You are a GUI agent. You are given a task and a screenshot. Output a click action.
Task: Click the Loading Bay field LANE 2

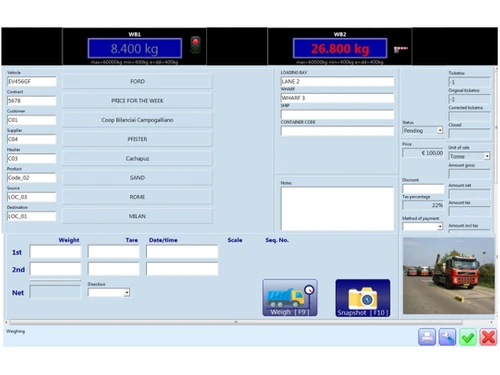(x=337, y=81)
